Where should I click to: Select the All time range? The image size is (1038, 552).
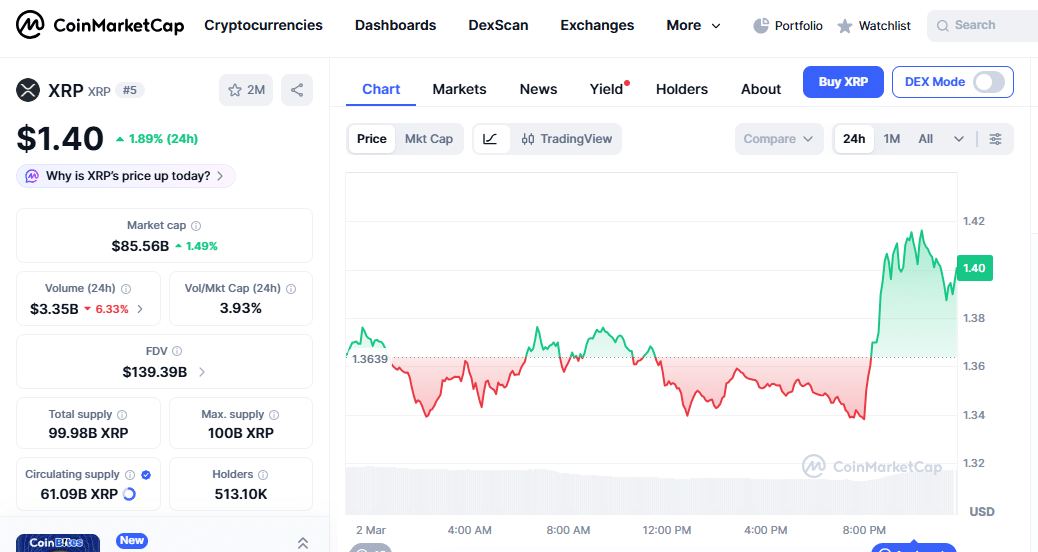click(x=925, y=139)
